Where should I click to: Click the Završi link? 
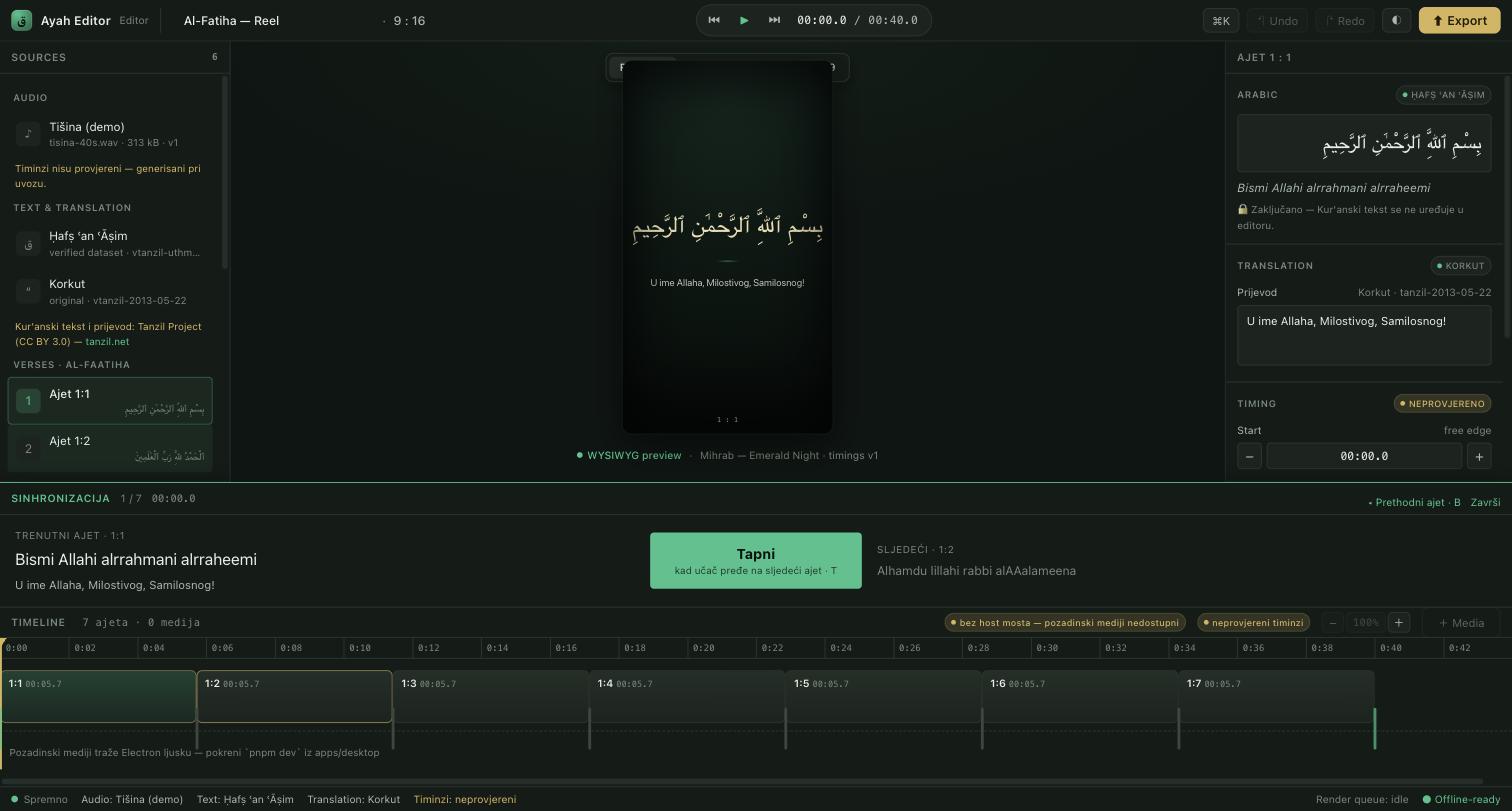point(1485,502)
